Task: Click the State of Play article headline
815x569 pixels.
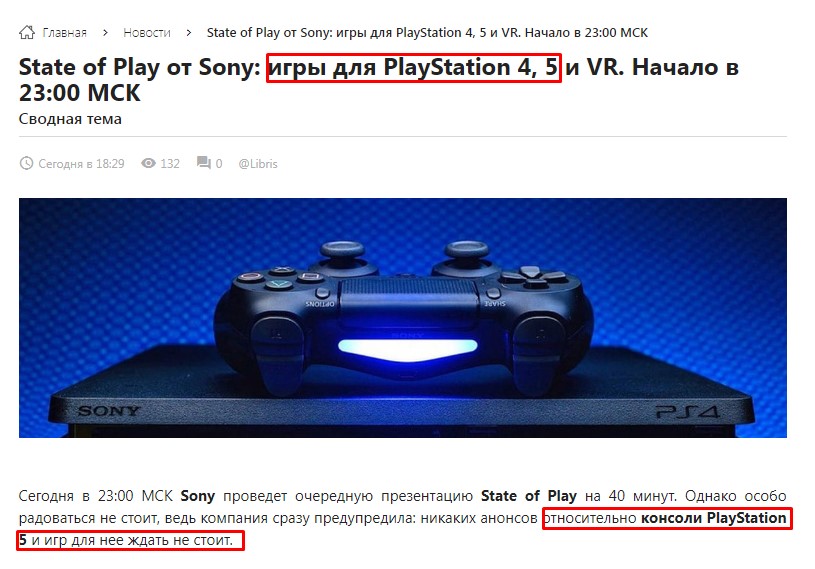Action: [379, 80]
